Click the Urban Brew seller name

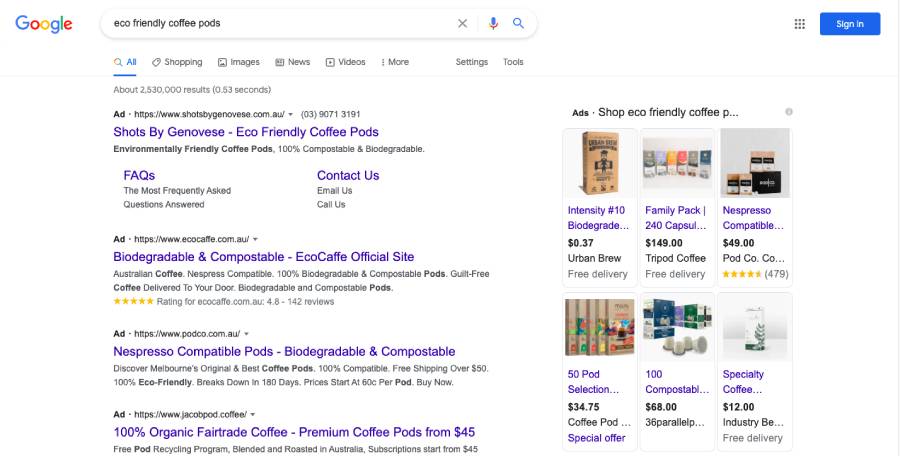tap(595, 258)
